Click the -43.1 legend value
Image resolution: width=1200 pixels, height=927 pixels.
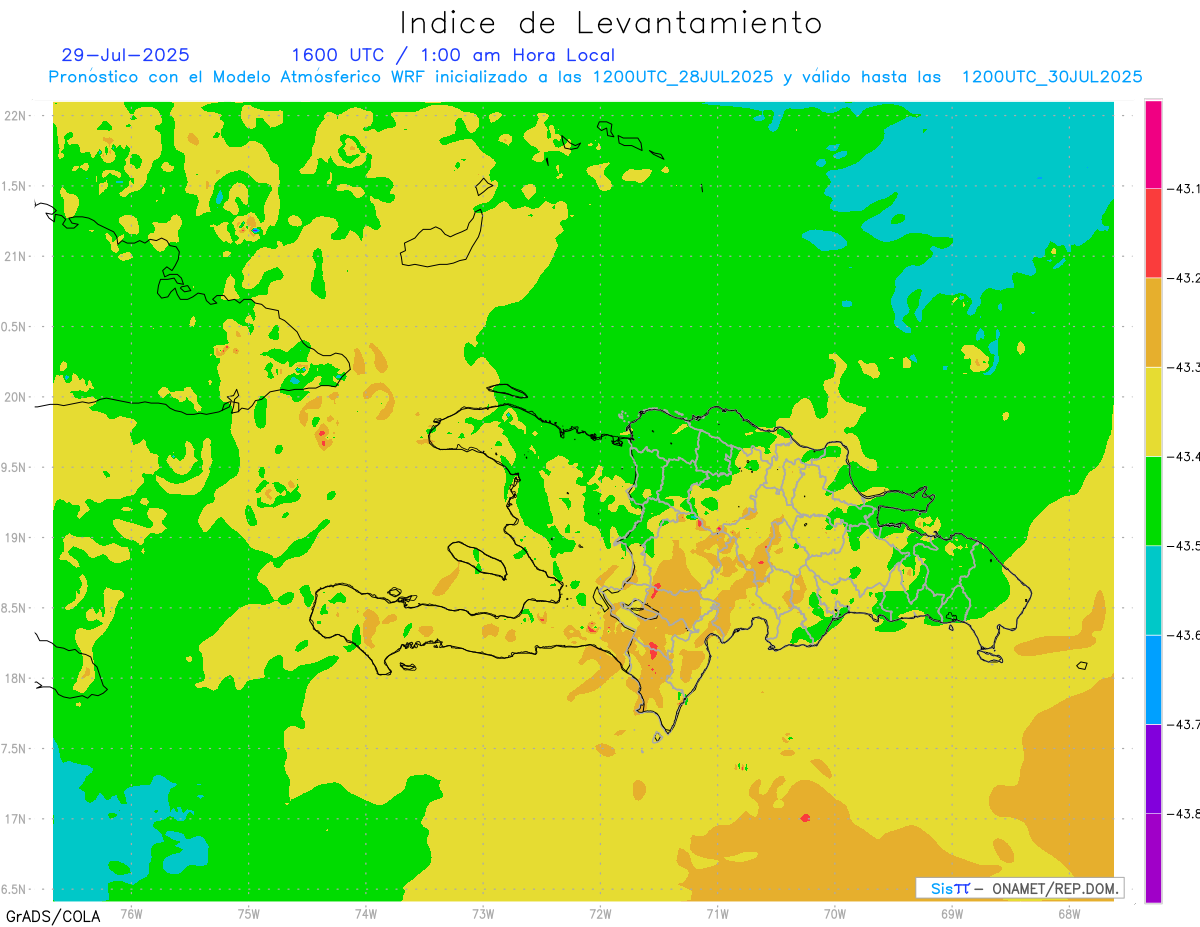tap(1184, 188)
